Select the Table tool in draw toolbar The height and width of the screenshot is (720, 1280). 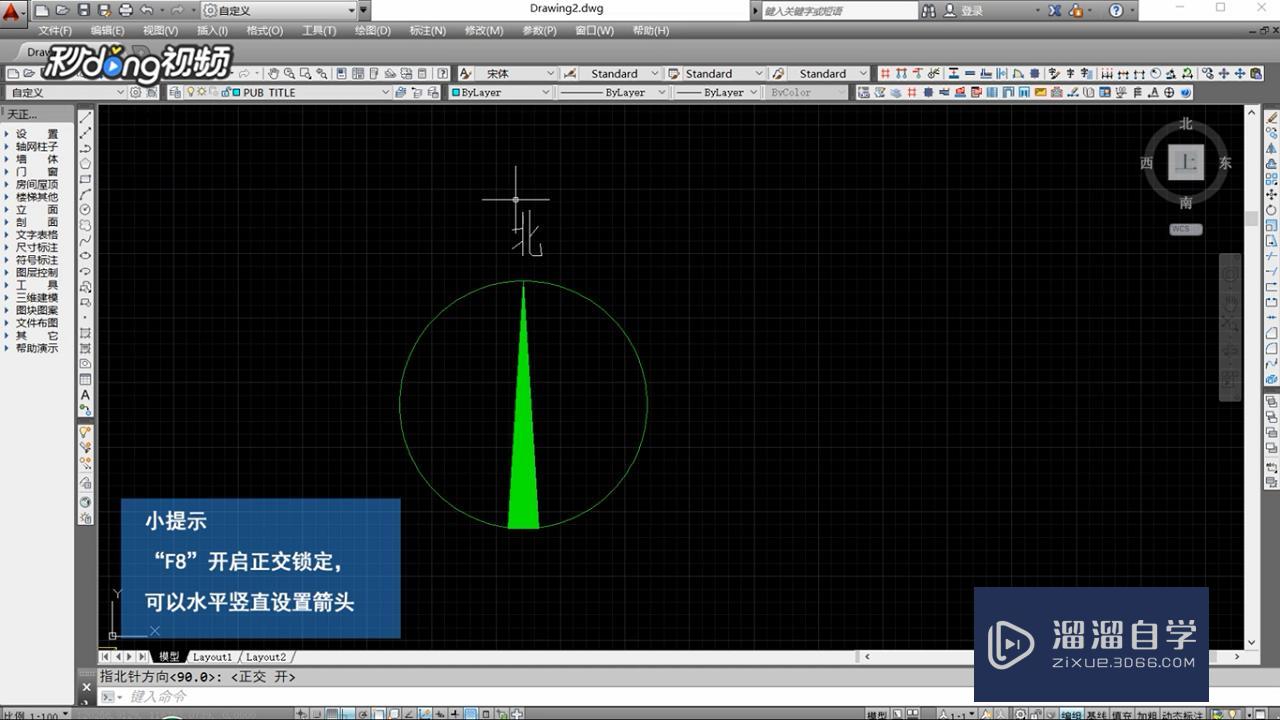coord(86,379)
